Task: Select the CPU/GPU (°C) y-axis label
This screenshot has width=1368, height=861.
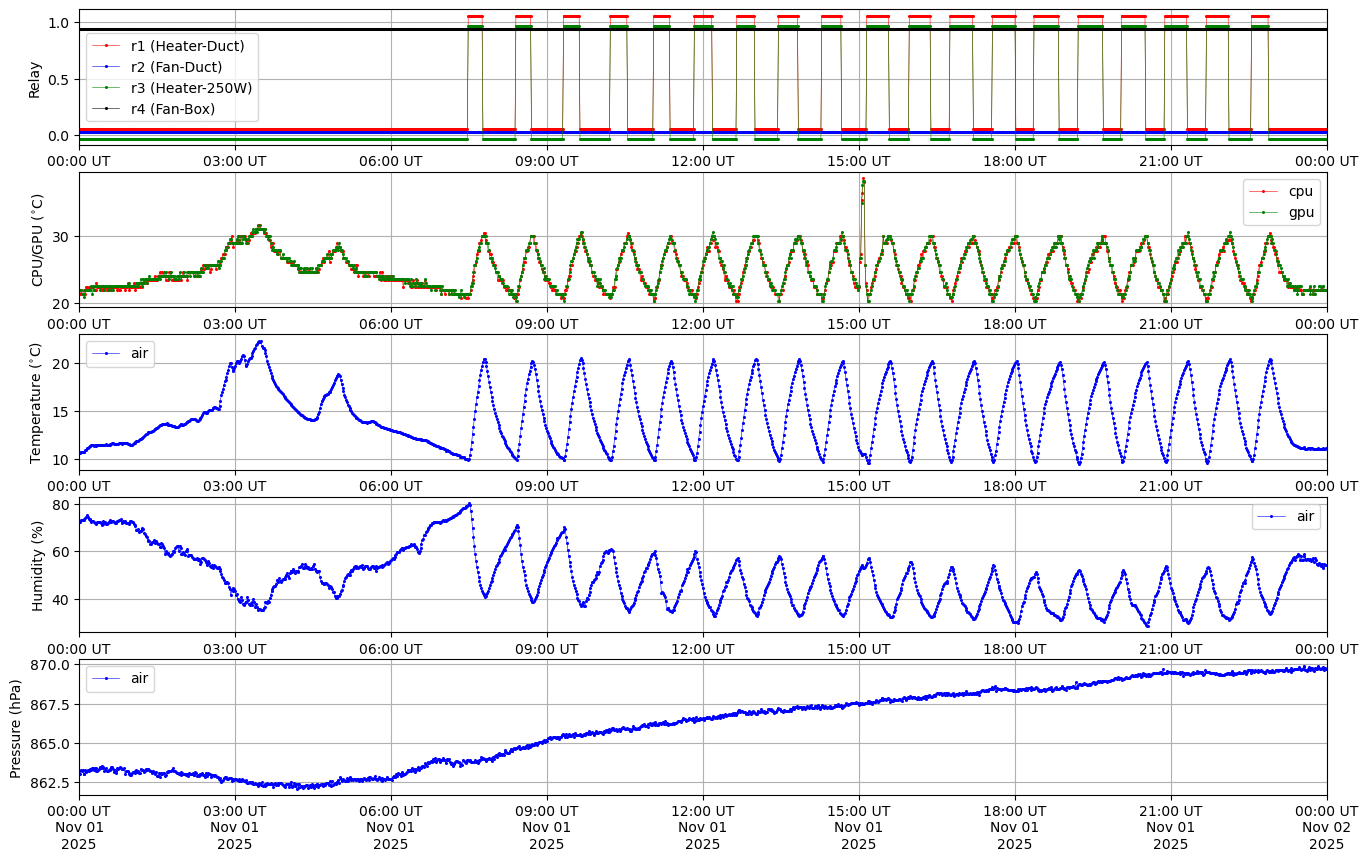Action: 38,240
